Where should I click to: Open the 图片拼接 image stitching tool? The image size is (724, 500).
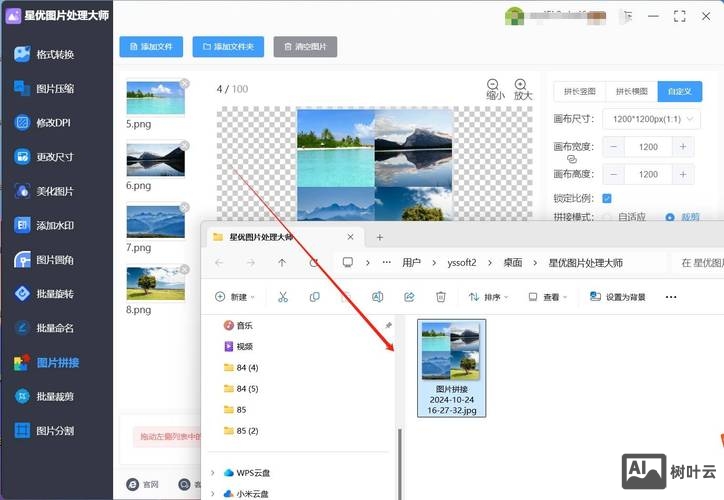(x=46, y=362)
